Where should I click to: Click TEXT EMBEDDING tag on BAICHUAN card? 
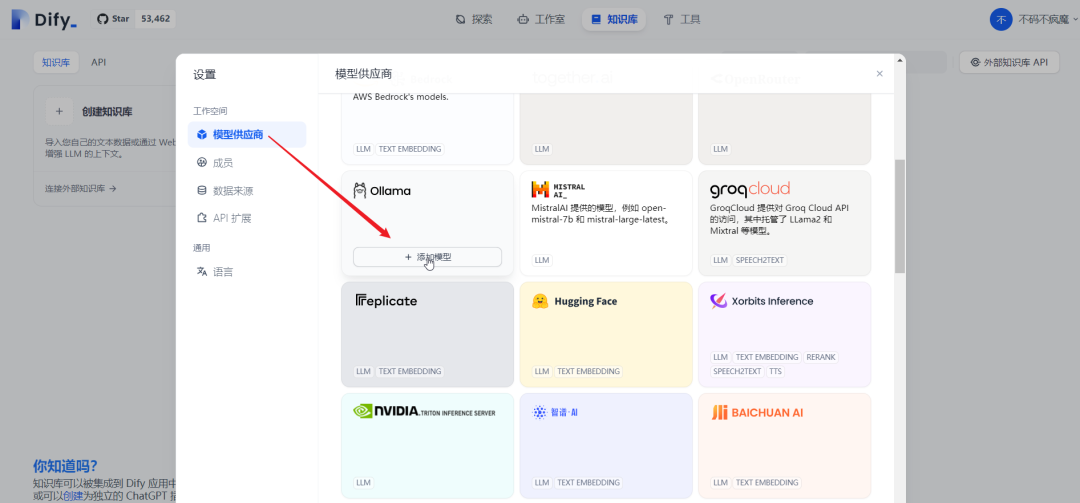pyautogui.click(x=767, y=482)
